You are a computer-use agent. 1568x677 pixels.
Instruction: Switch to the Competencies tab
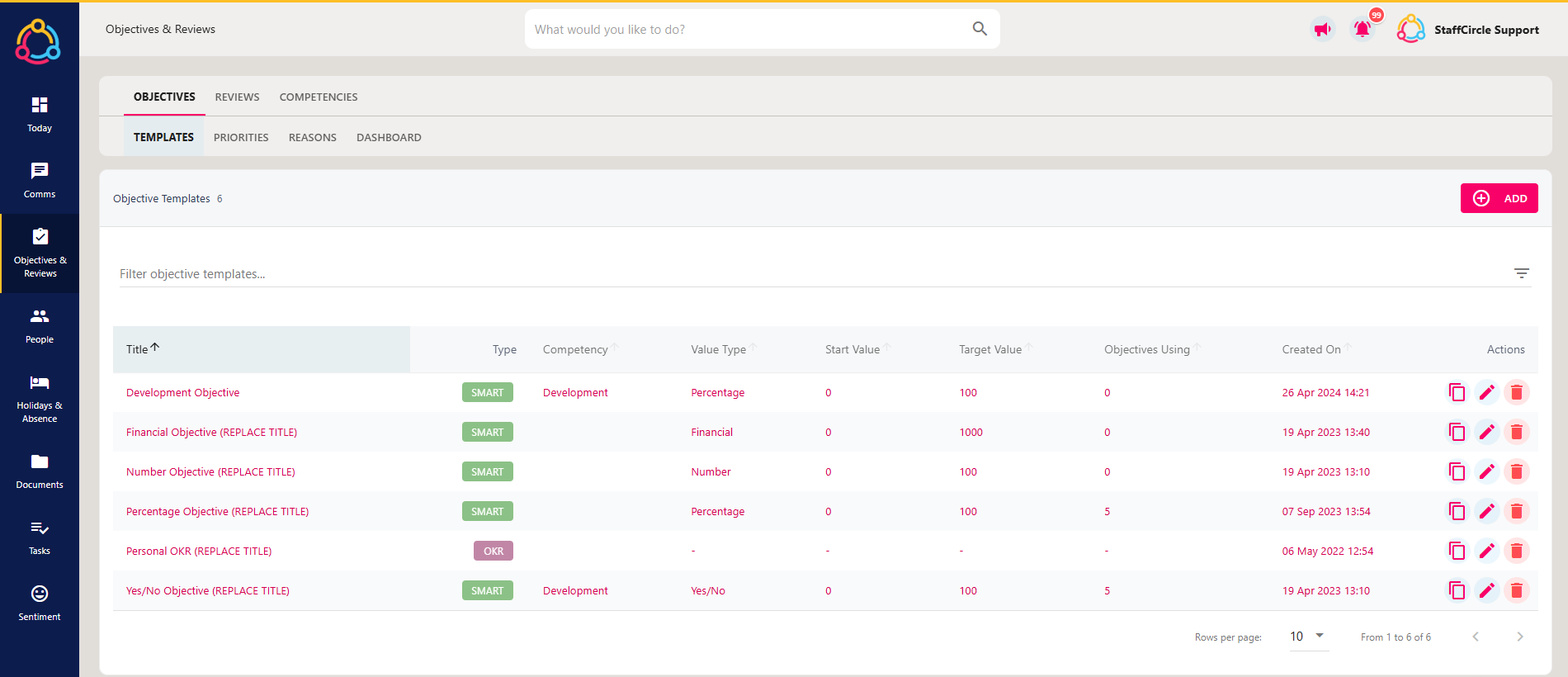(319, 97)
